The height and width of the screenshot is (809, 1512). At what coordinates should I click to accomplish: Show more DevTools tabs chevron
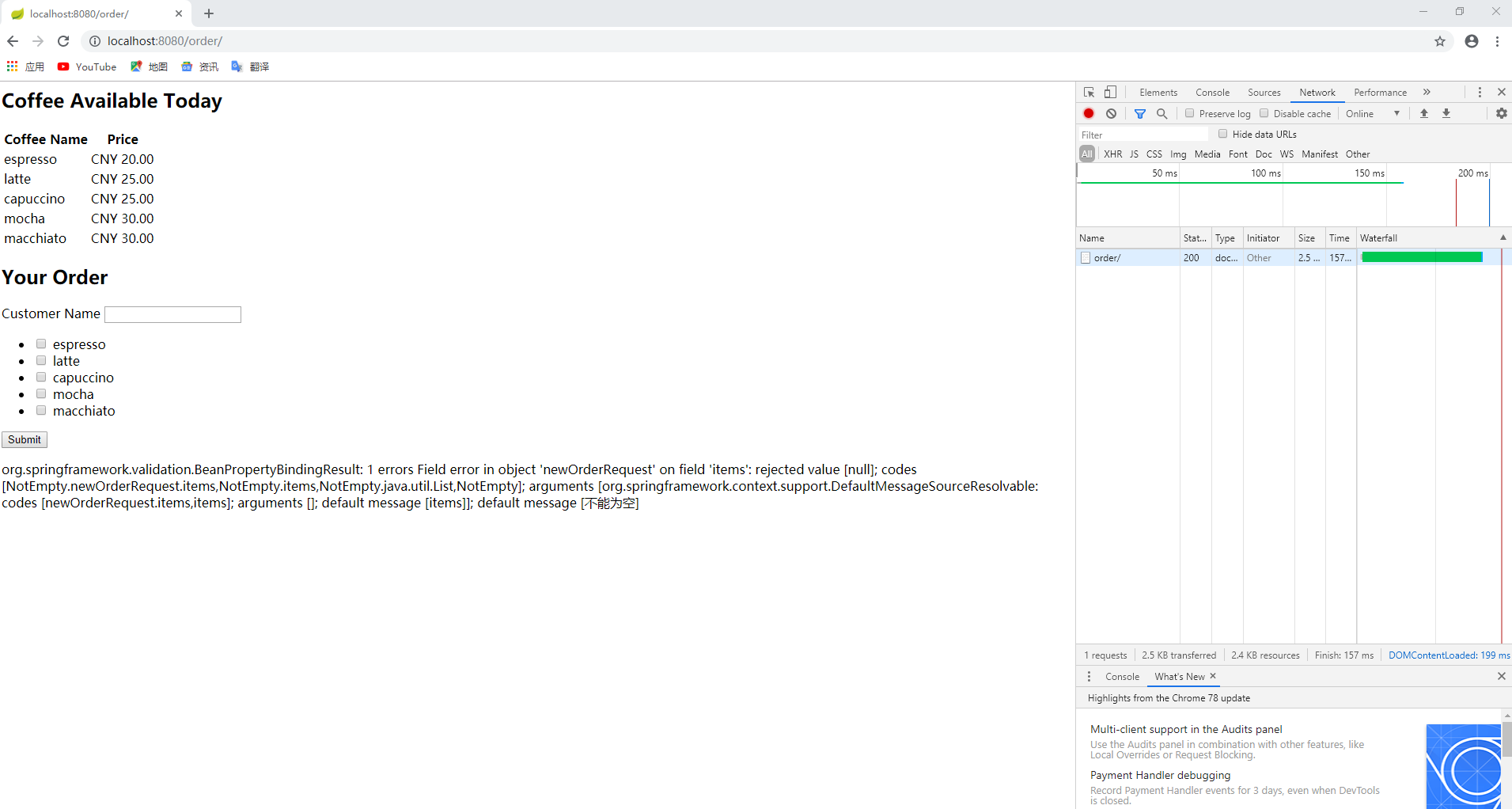tap(1427, 92)
